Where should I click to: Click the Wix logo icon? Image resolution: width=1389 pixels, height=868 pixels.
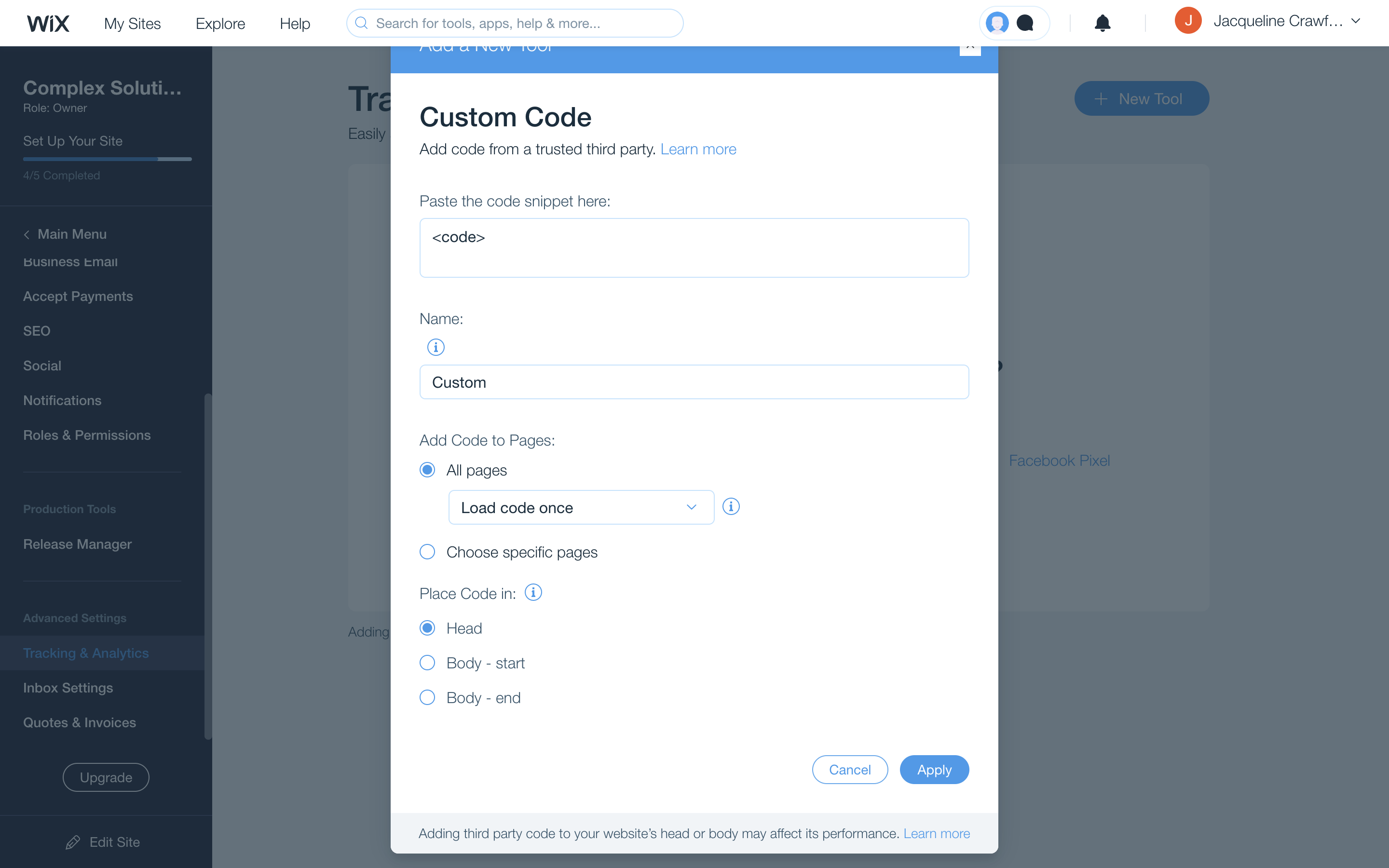click(47, 22)
